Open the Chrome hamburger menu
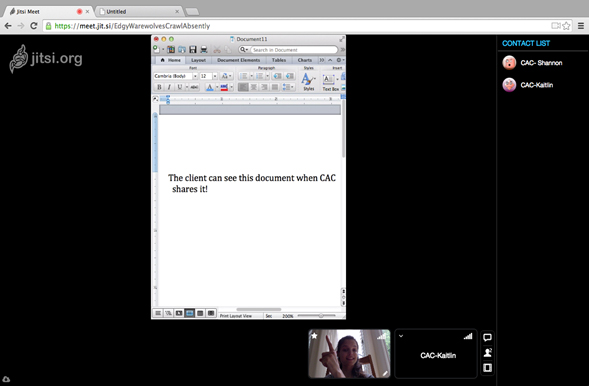 coord(581,26)
